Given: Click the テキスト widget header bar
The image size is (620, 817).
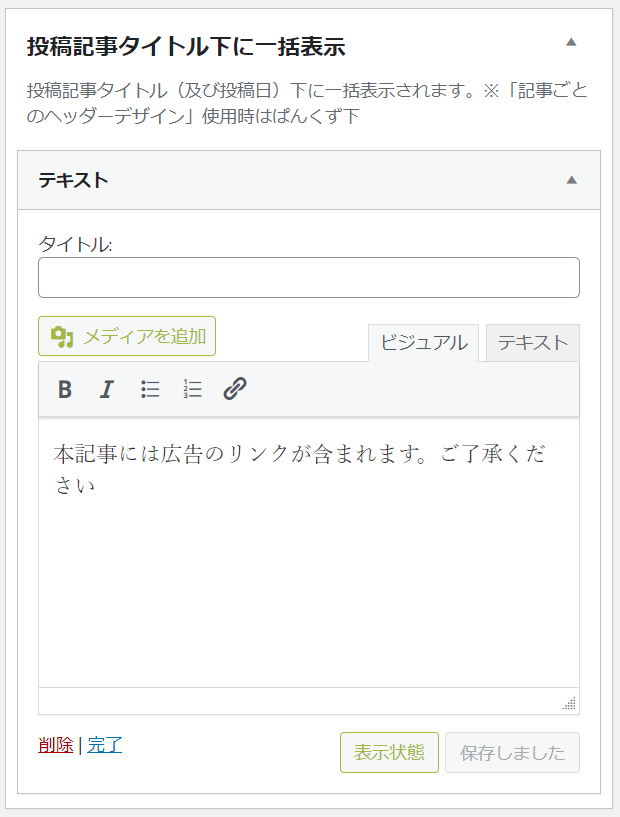Looking at the screenshot, I should (x=309, y=180).
